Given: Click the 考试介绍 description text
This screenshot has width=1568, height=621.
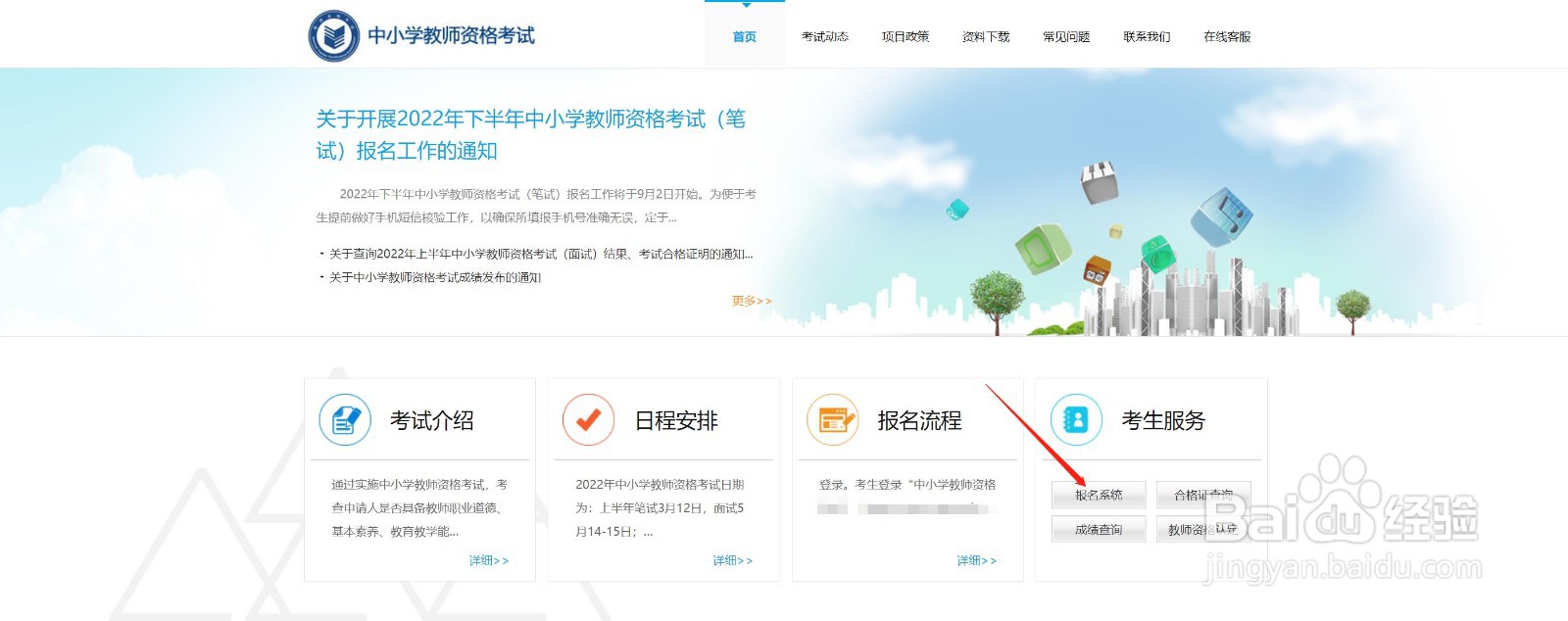Looking at the screenshot, I should point(419,507).
